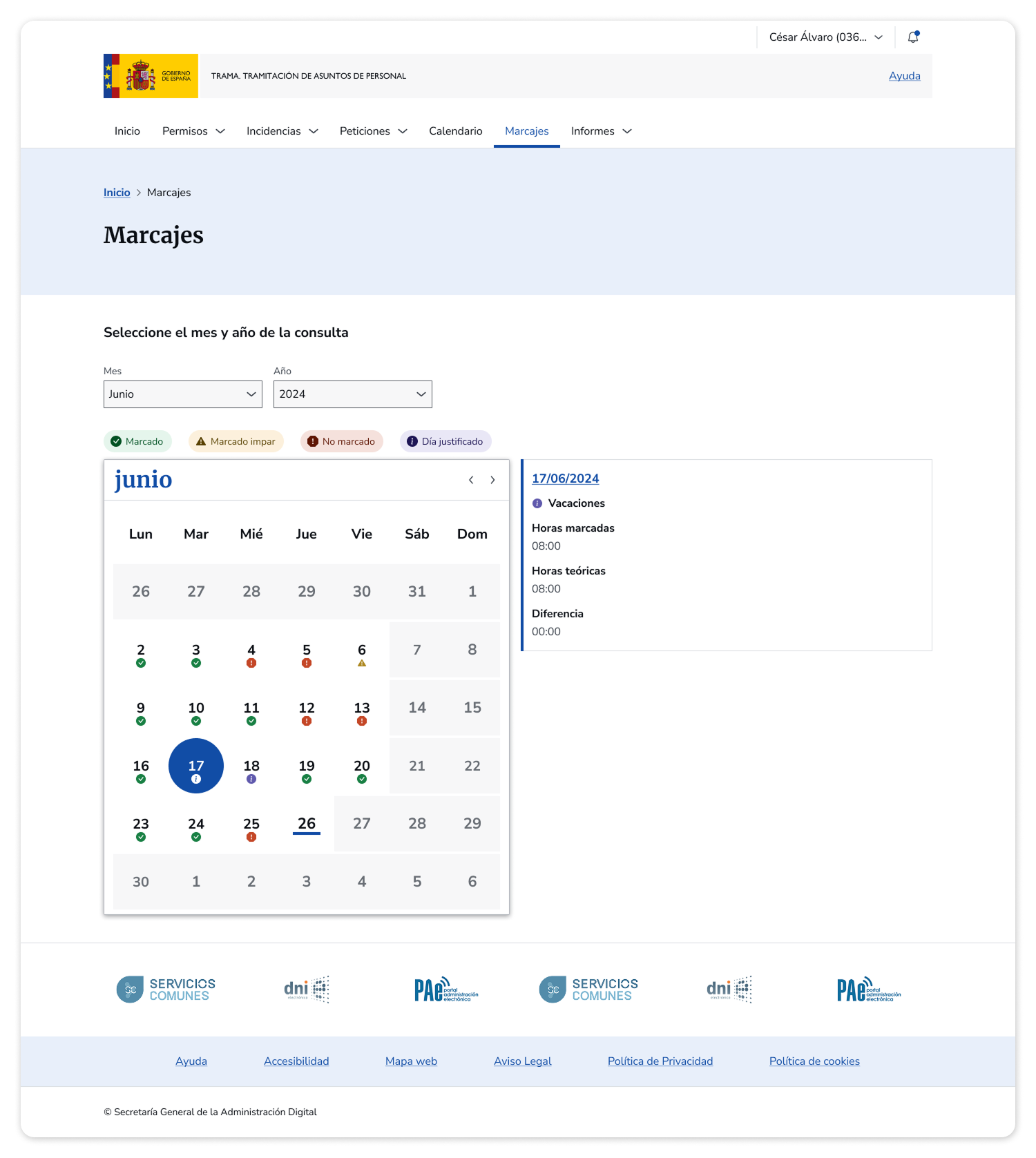Toggle the No marcado legend chip
The width and height of the screenshot is (1036, 1158).
341,441
